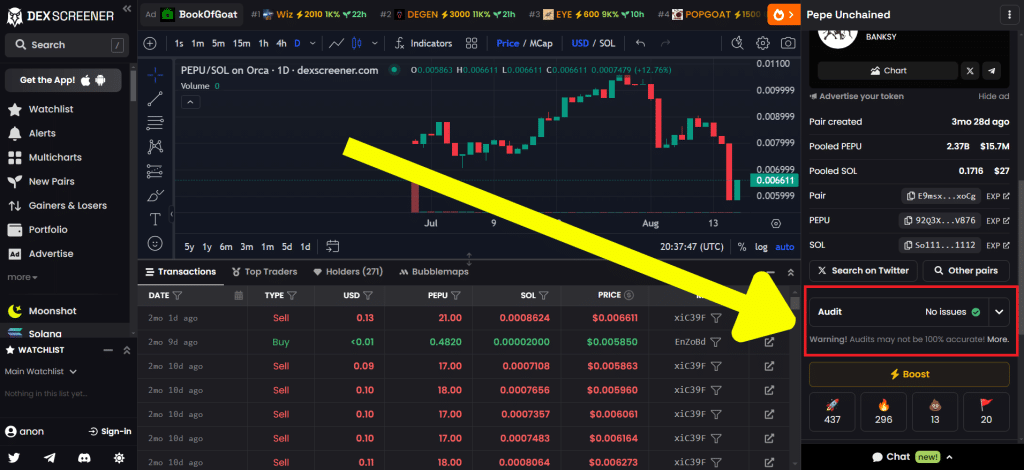The width and height of the screenshot is (1024, 470).
Task: Switch to Transactions tab
Action: [181, 272]
